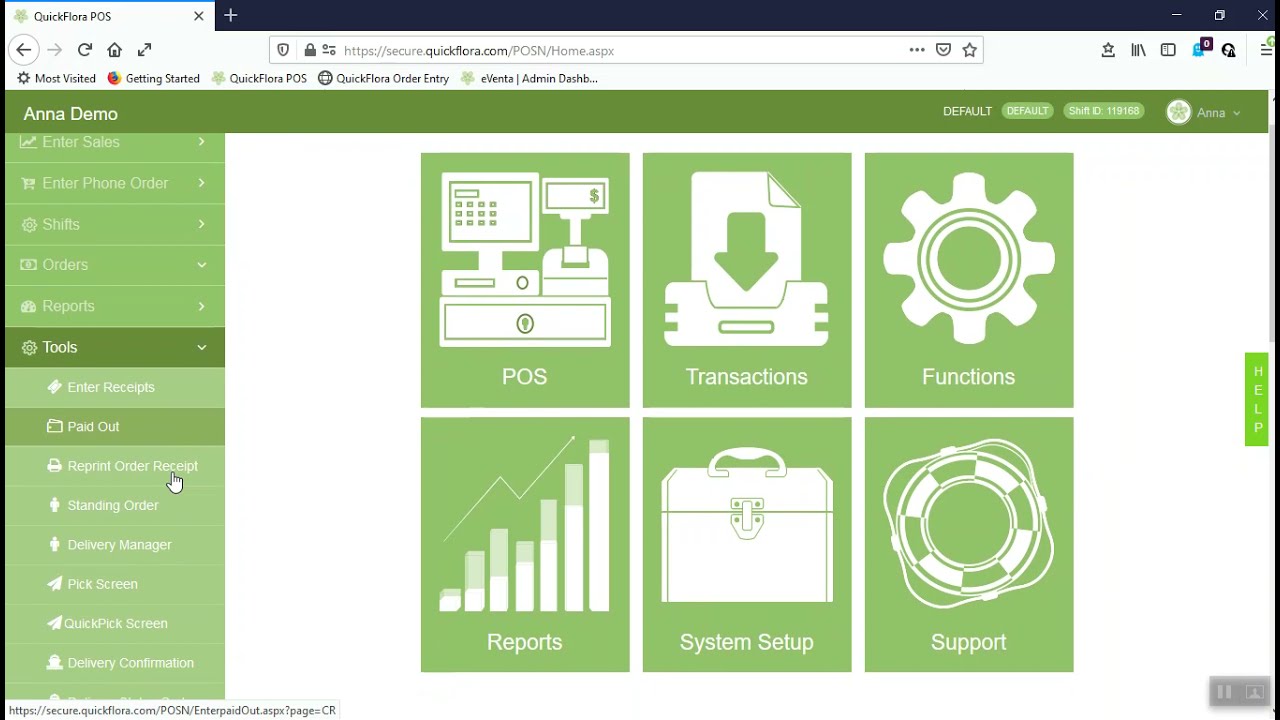Expand the Orders menu
Image resolution: width=1280 pixels, height=720 pixels.
point(115,265)
